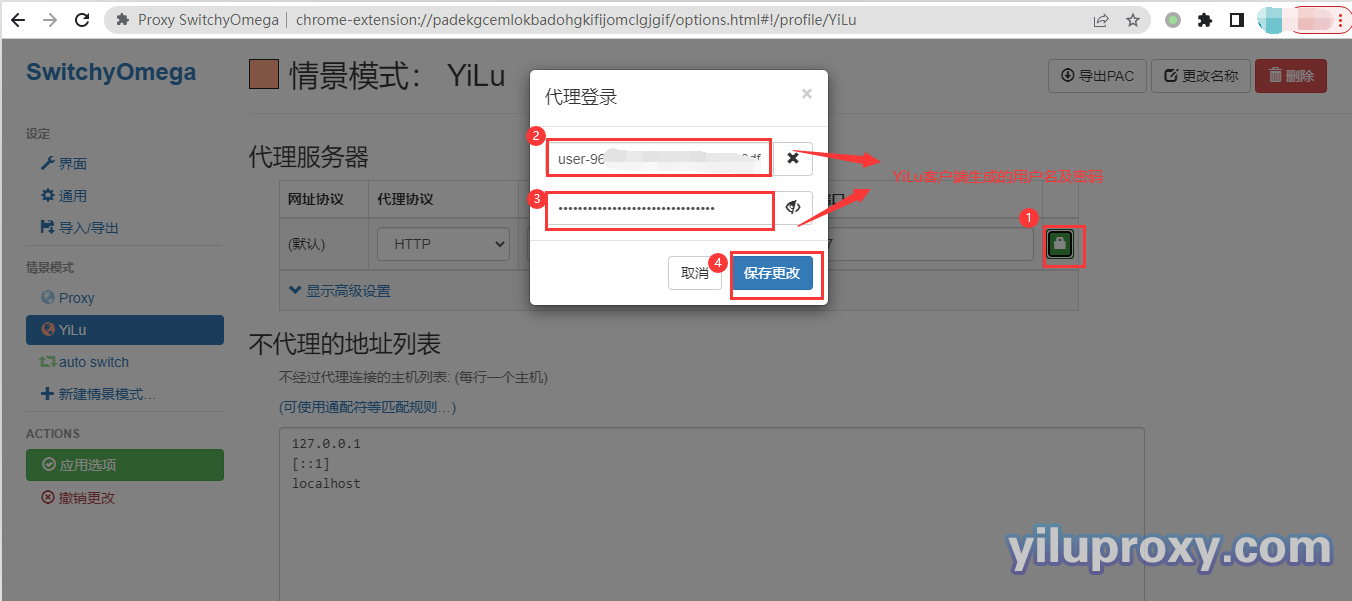Close the 代理登录 dialog with × icon
This screenshot has height=601, width=1352.
click(x=807, y=94)
